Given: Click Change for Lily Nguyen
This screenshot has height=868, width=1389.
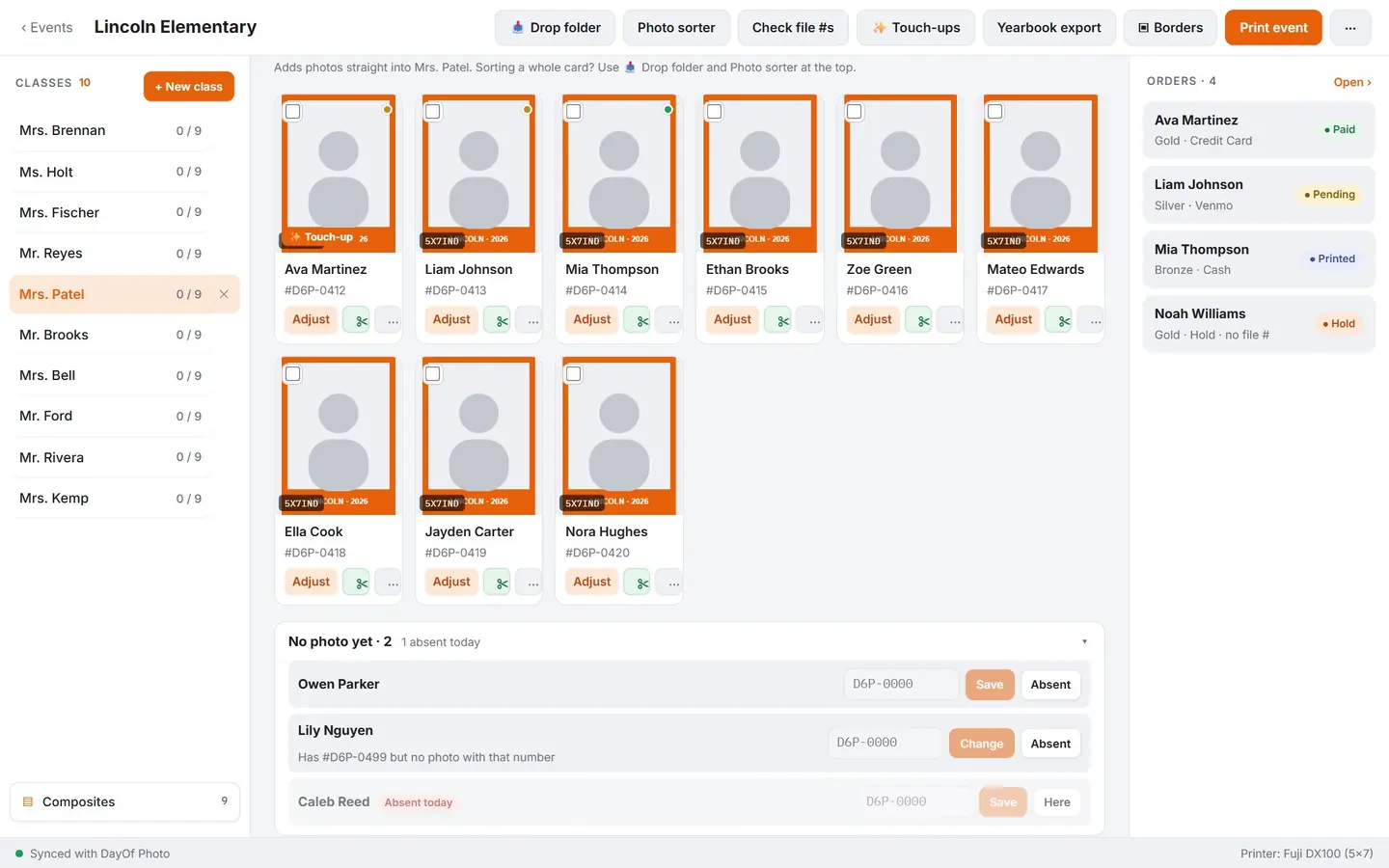Looking at the screenshot, I should (981, 744).
